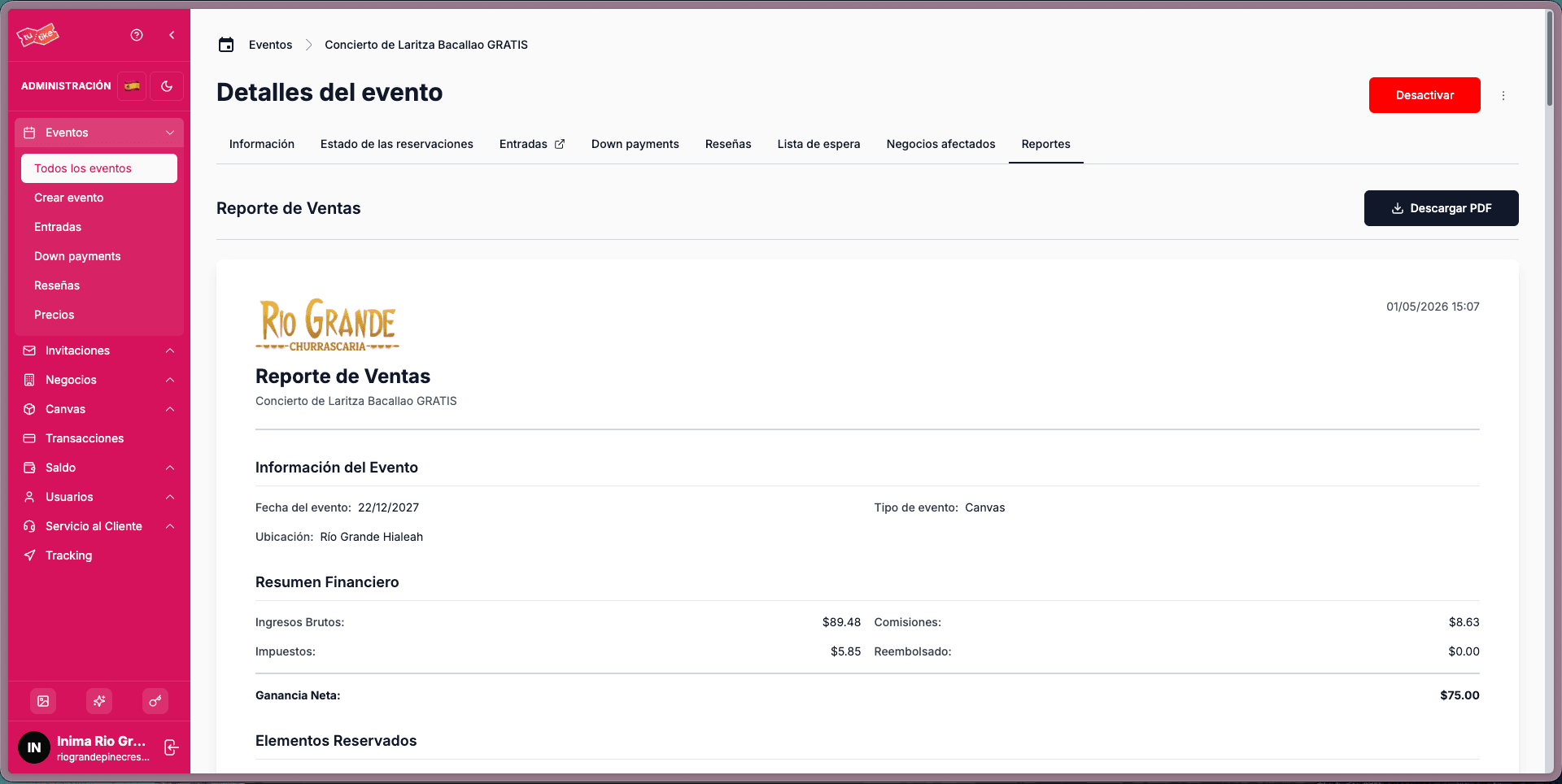Click the Ganancia Neta value $75.00

click(1459, 695)
